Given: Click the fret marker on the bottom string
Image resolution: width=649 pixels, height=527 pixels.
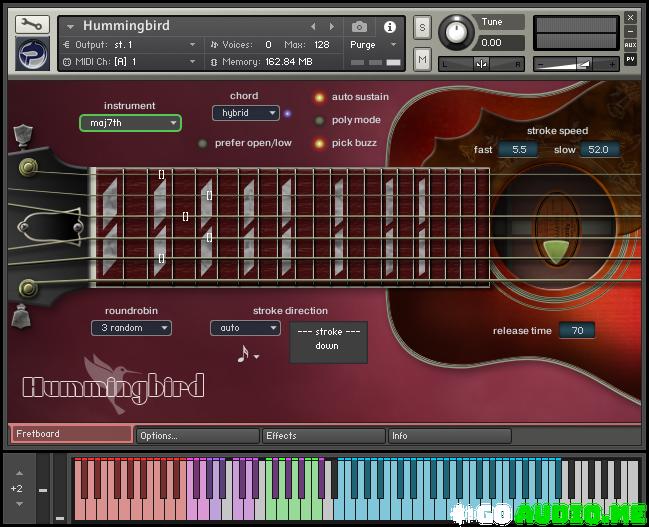Looking at the screenshot, I should coord(161,259).
